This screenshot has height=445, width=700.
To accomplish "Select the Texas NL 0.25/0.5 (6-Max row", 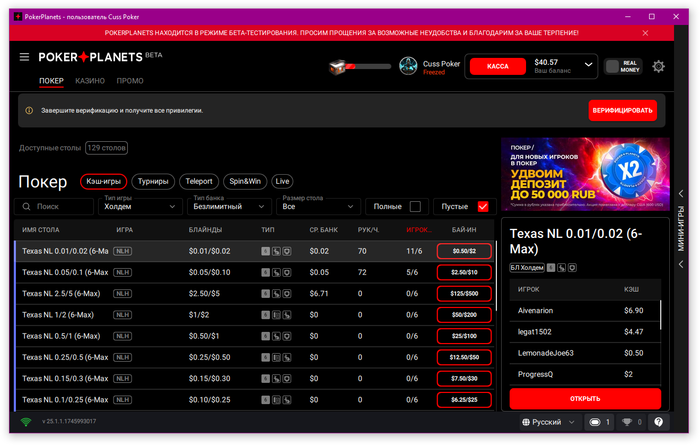I will point(254,358).
